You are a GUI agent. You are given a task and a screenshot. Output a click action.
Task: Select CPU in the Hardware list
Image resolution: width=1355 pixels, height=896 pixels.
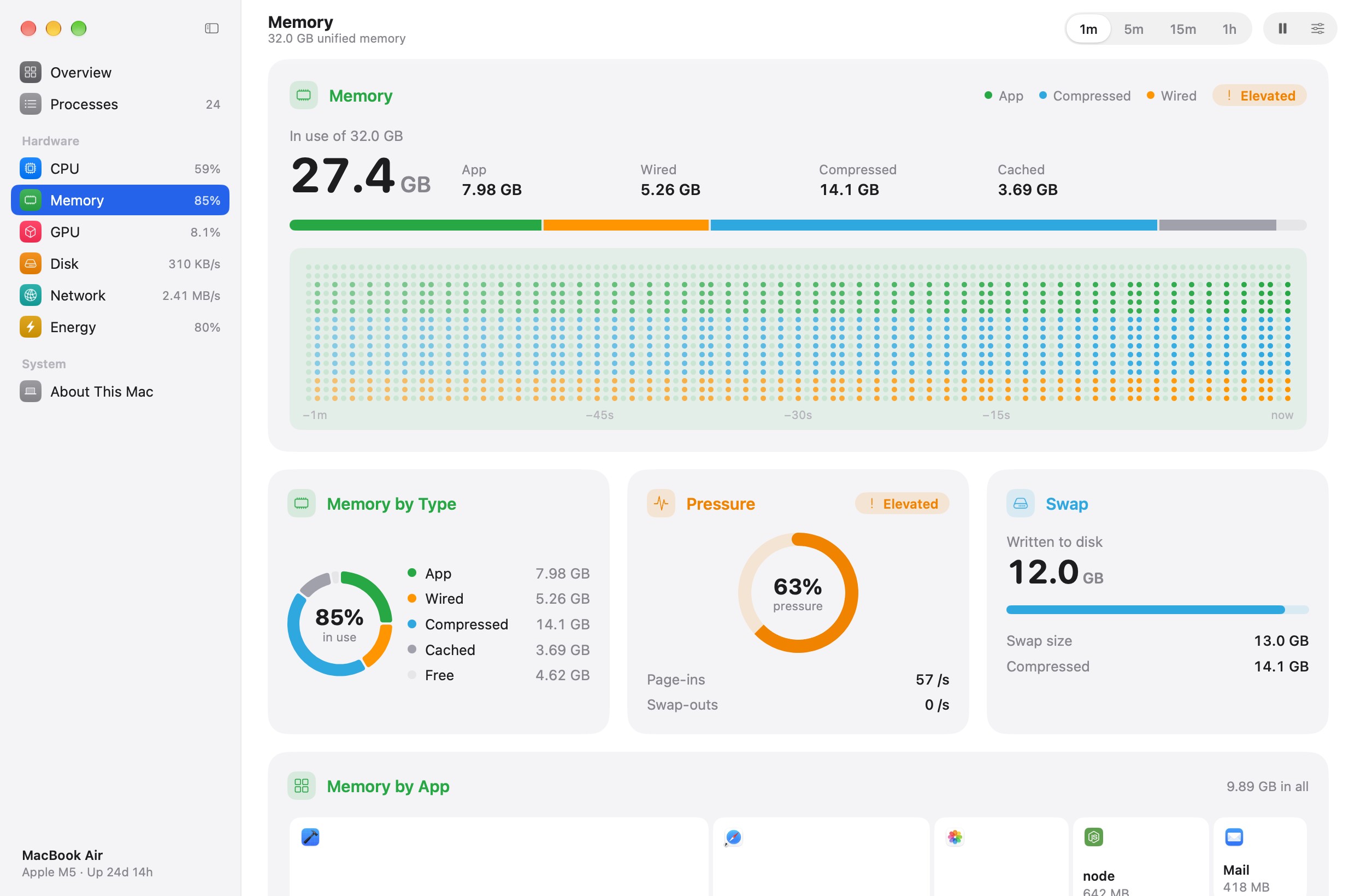click(x=120, y=169)
